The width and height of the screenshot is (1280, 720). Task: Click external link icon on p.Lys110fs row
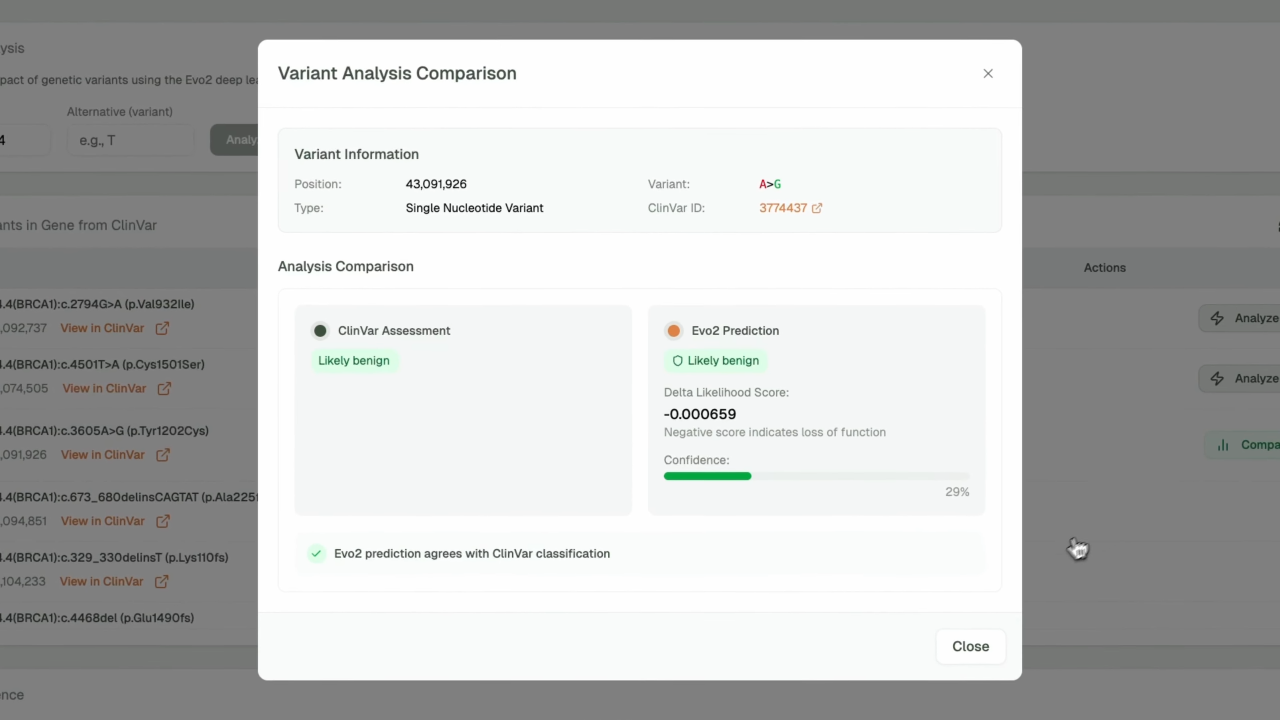coord(162,581)
